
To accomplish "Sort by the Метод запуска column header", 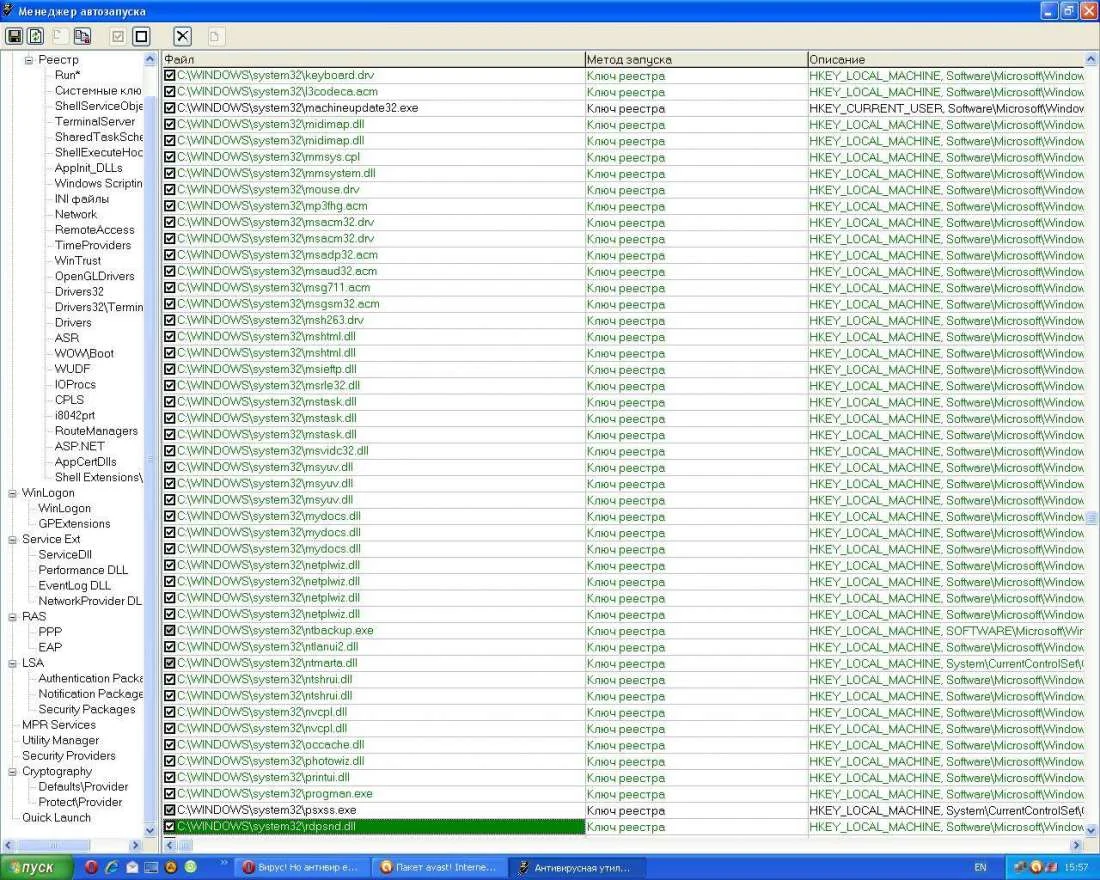I will tap(696, 60).
